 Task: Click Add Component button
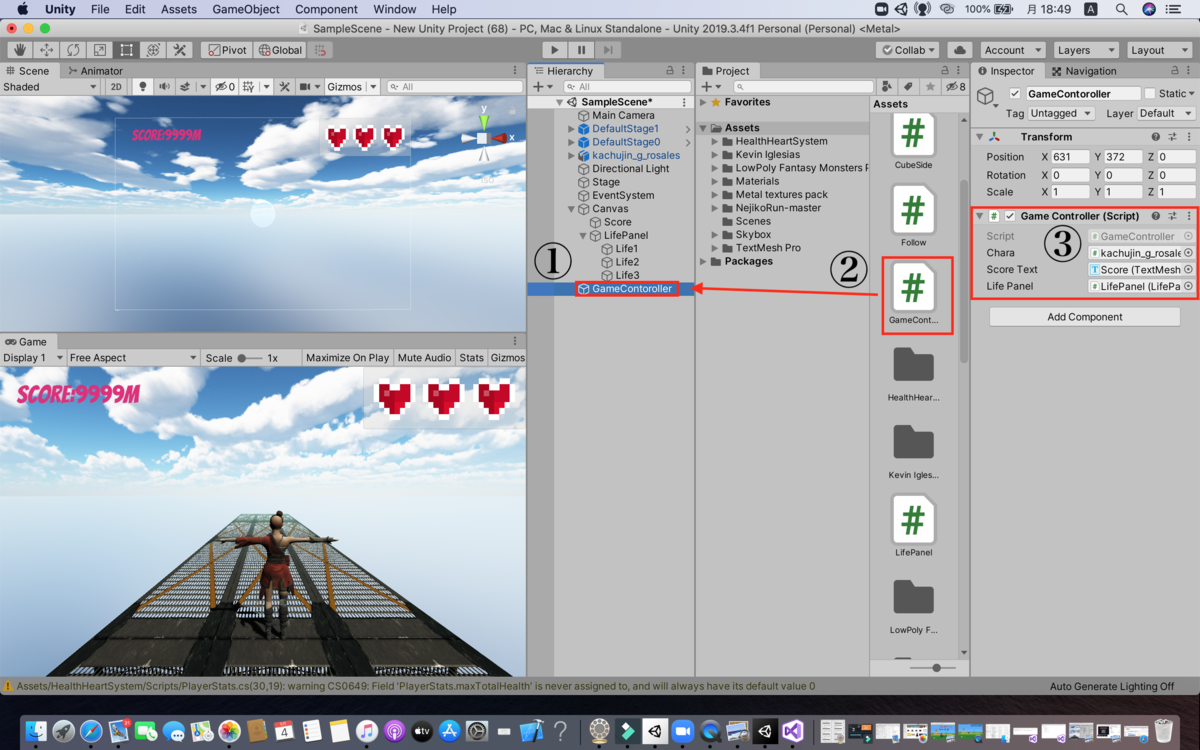(1085, 317)
